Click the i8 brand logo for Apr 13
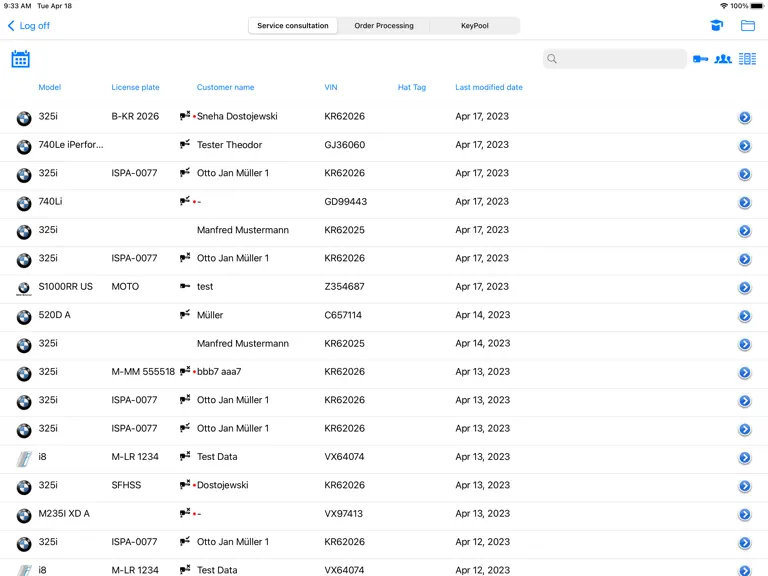Screen dimensions: 768x576 click(24, 458)
